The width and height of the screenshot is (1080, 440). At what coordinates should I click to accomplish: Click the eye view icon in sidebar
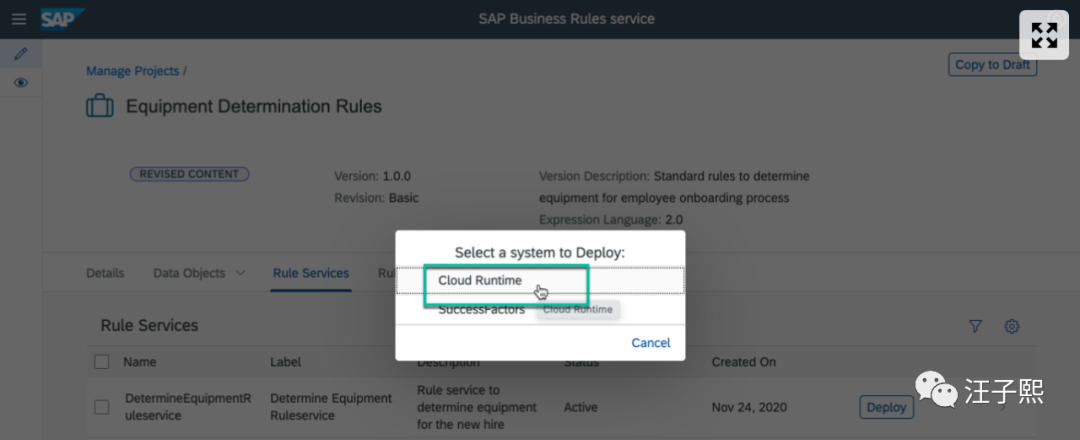pos(20,82)
